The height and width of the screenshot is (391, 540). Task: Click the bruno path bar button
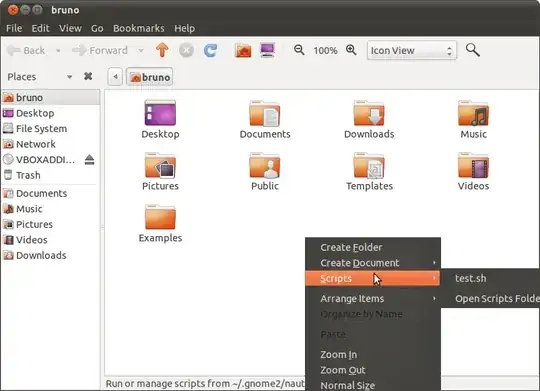(x=150, y=77)
